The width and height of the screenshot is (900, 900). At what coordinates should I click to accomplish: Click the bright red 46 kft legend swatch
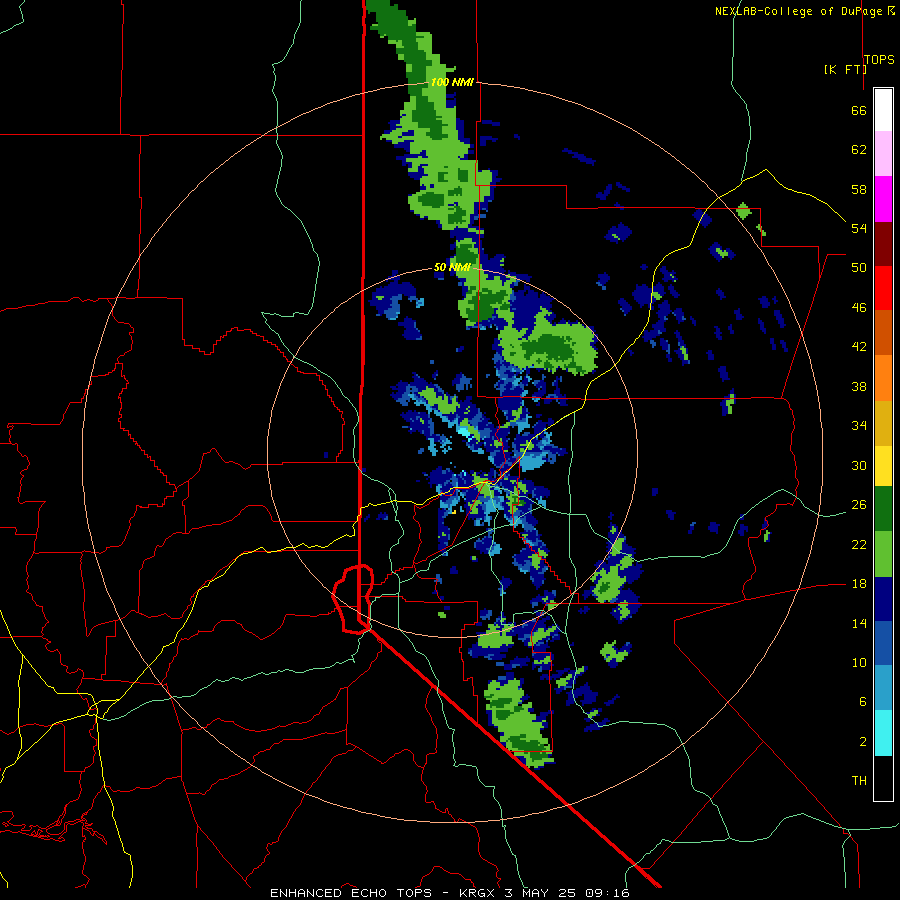(x=883, y=288)
